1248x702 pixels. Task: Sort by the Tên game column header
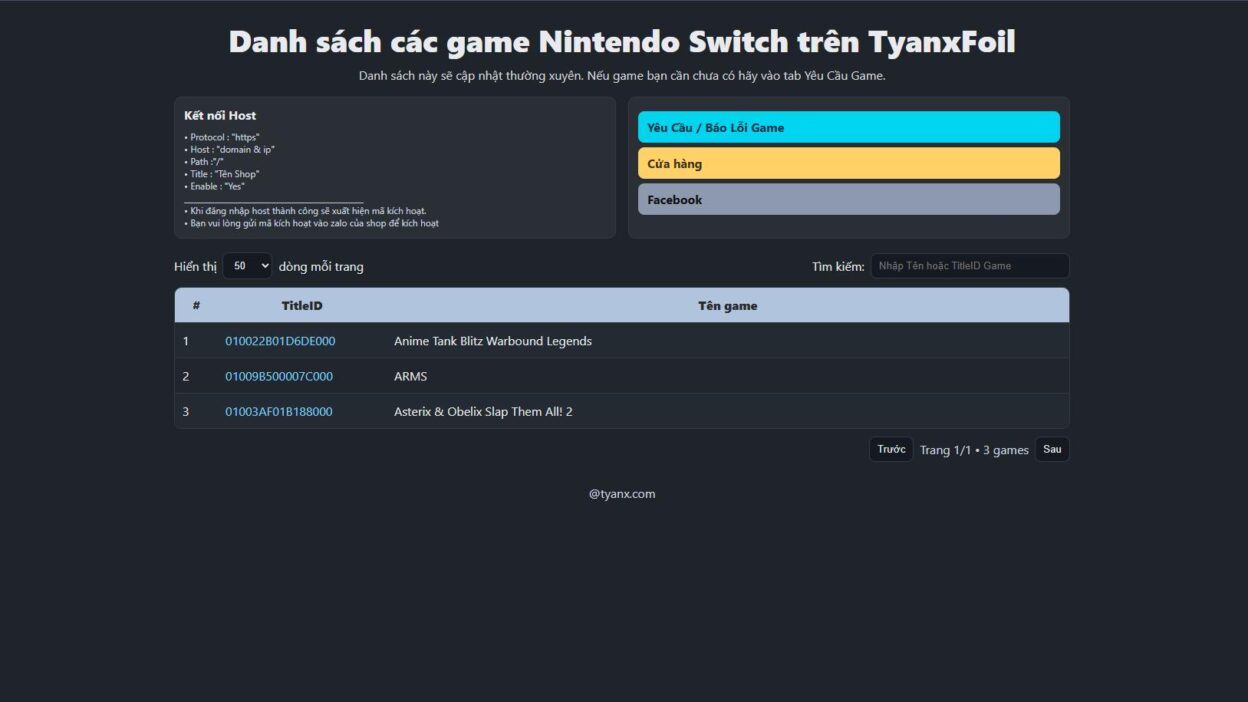pos(727,306)
